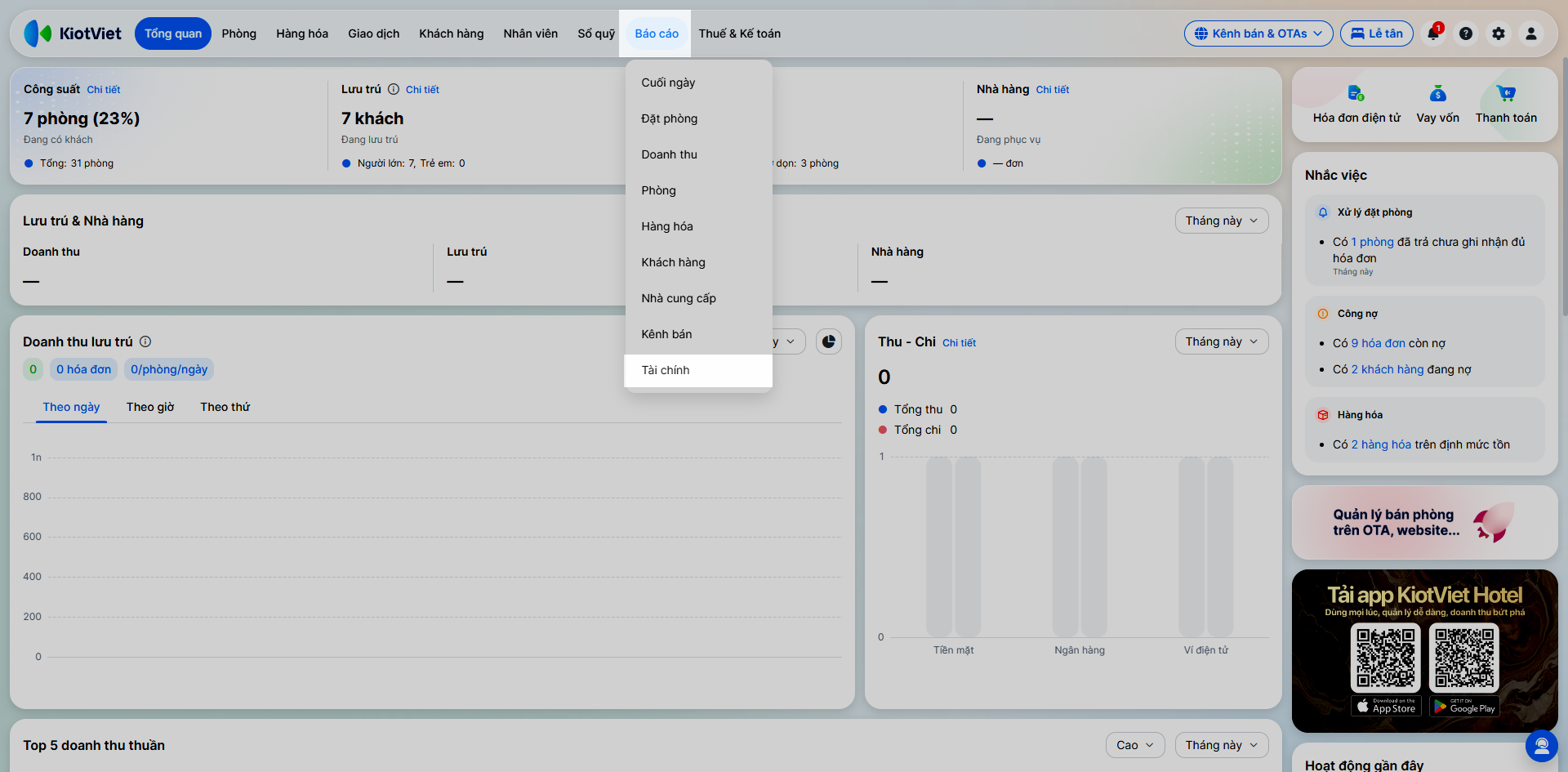This screenshot has height=772, width=1568.
Task: Click the Công nợ warning icon
Action: (1323, 314)
